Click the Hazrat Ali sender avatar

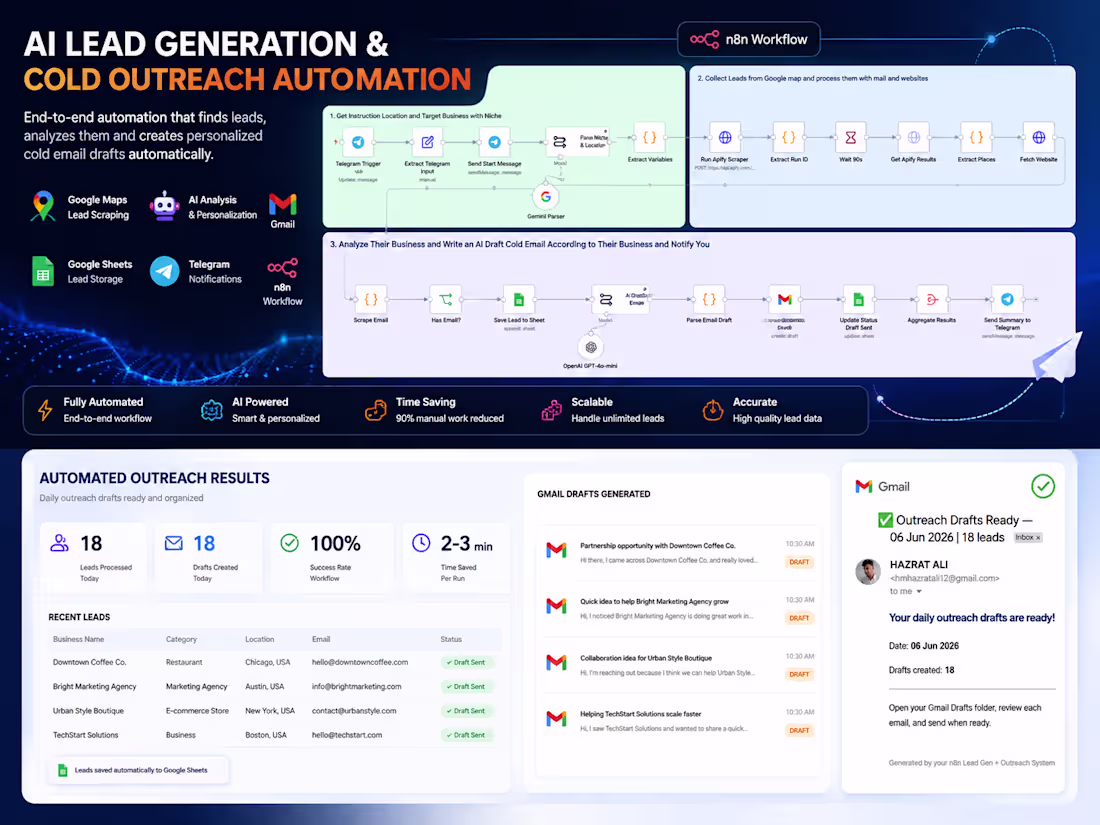868,572
